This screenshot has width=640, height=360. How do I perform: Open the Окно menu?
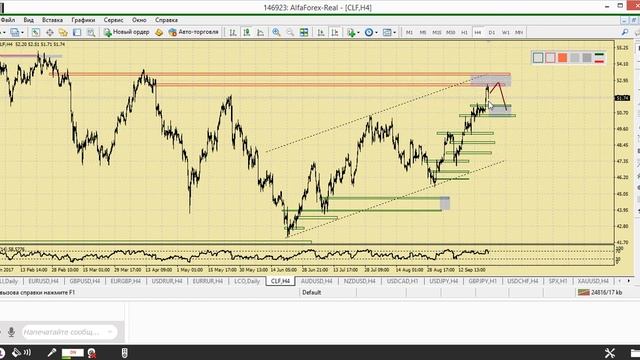(x=139, y=20)
